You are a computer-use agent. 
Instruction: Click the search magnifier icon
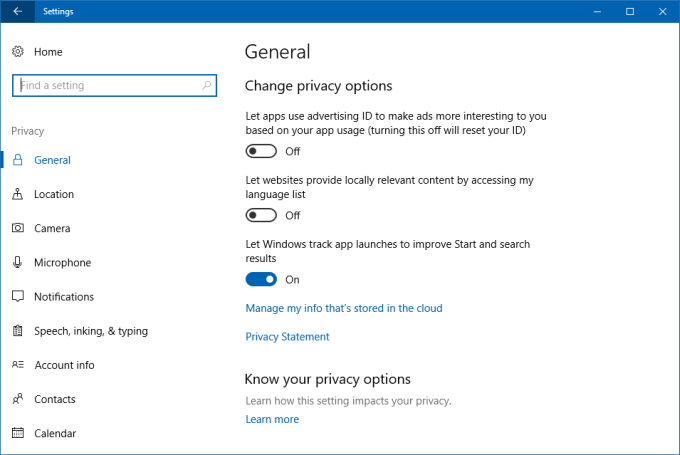(207, 86)
